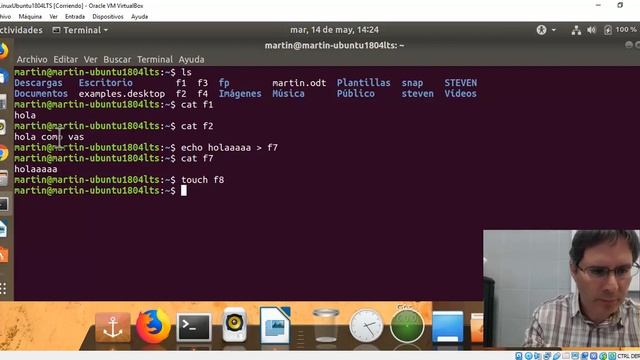Click the Música folder name
The width and height of the screenshot is (640, 360).
pos(288,93)
